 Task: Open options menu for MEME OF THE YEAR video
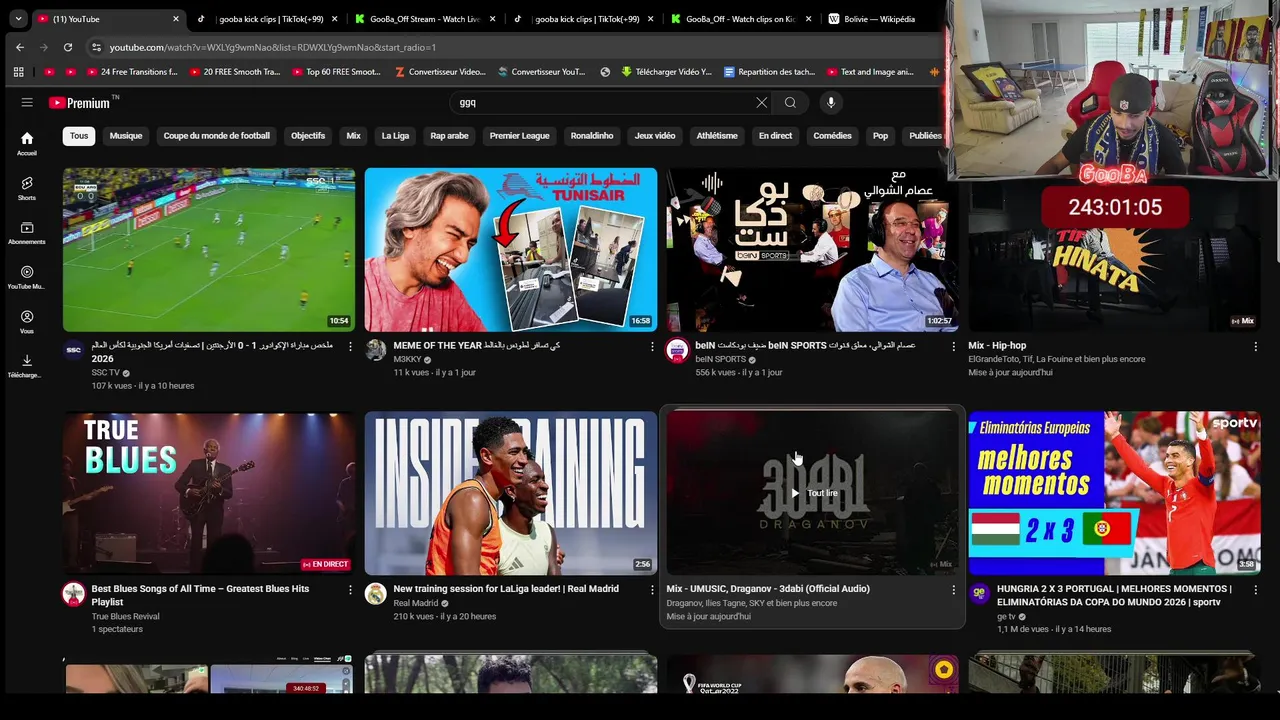pyautogui.click(x=652, y=346)
